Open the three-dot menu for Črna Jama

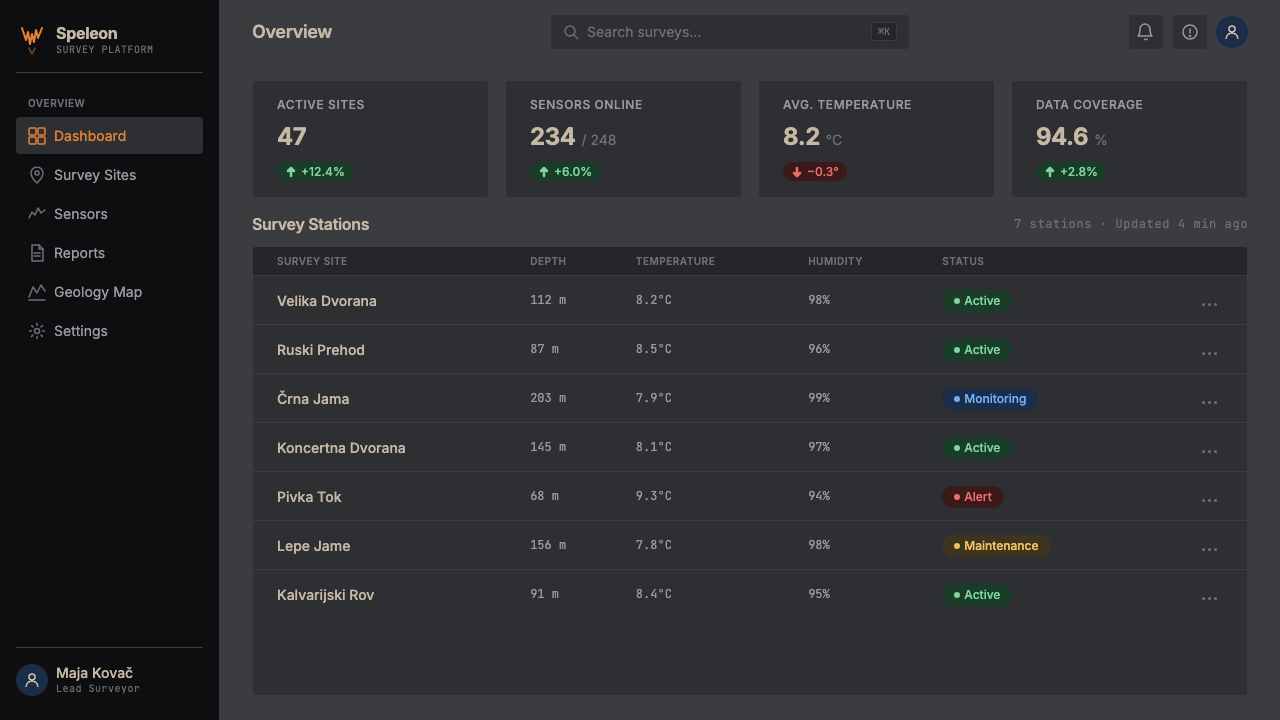click(1209, 402)
